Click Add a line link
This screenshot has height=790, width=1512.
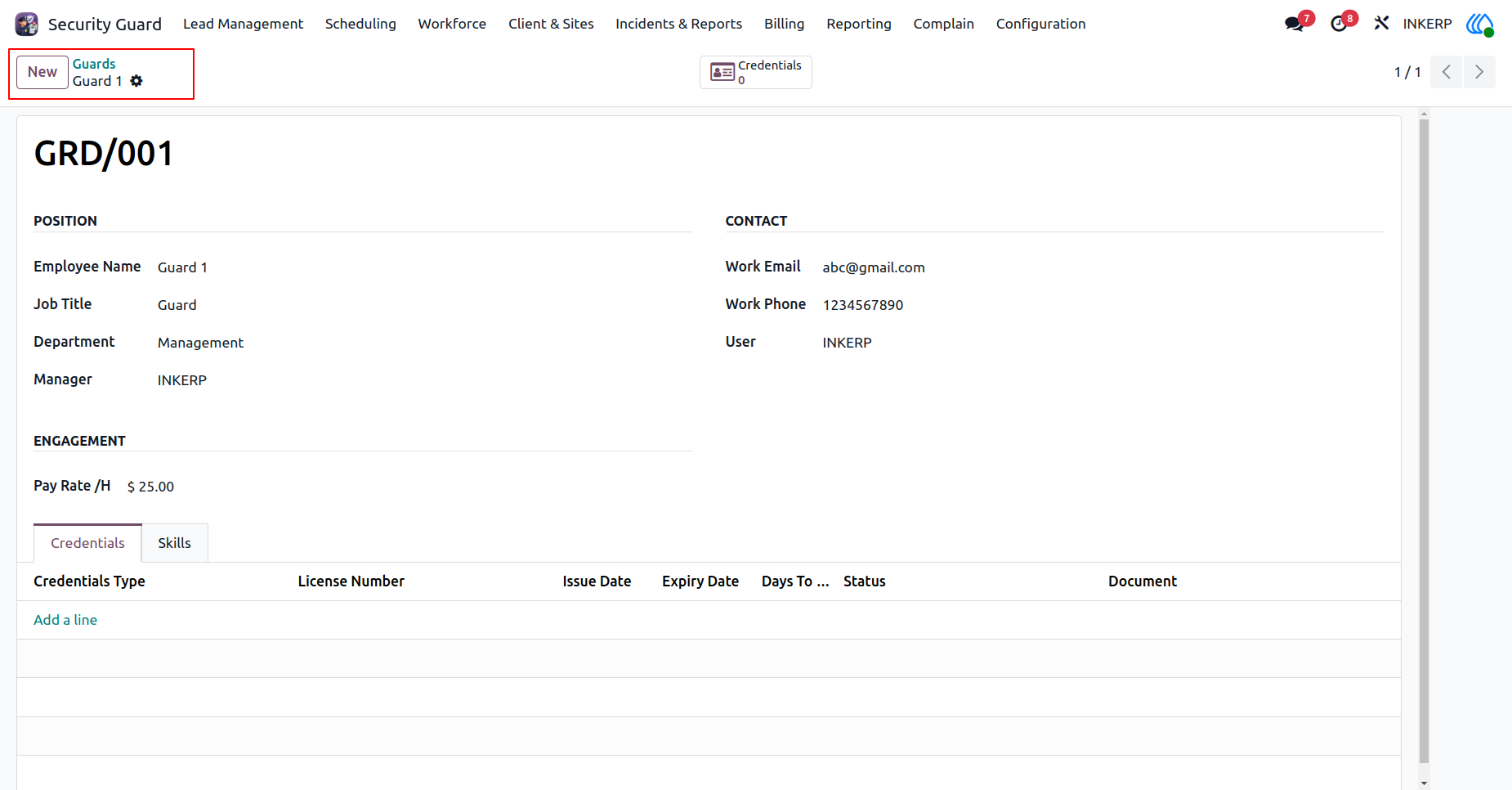tap(65, 620)
